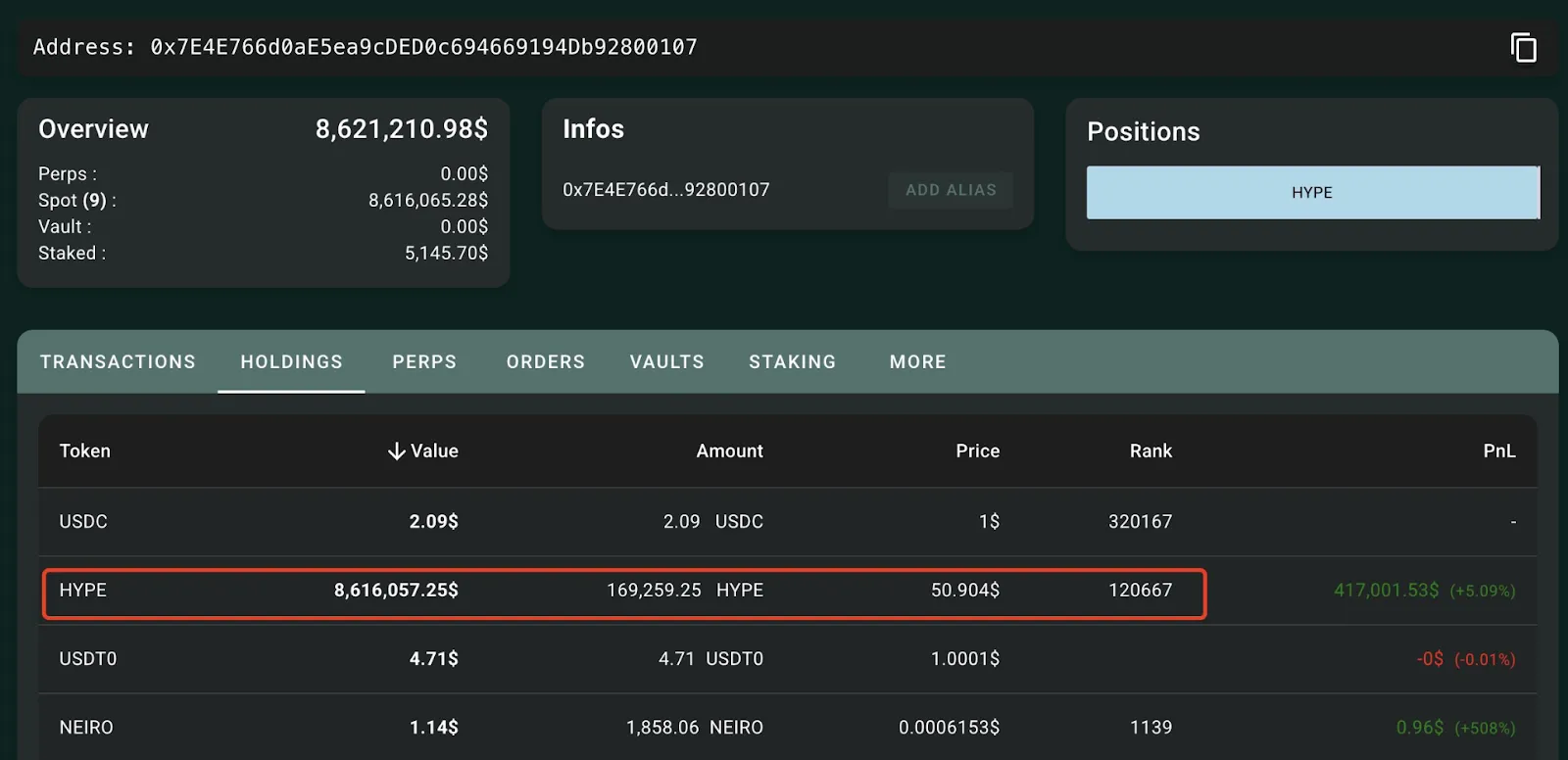
Task: Sort holdings by Token column header
Action: pyautogui.click(x=85, y=451)
